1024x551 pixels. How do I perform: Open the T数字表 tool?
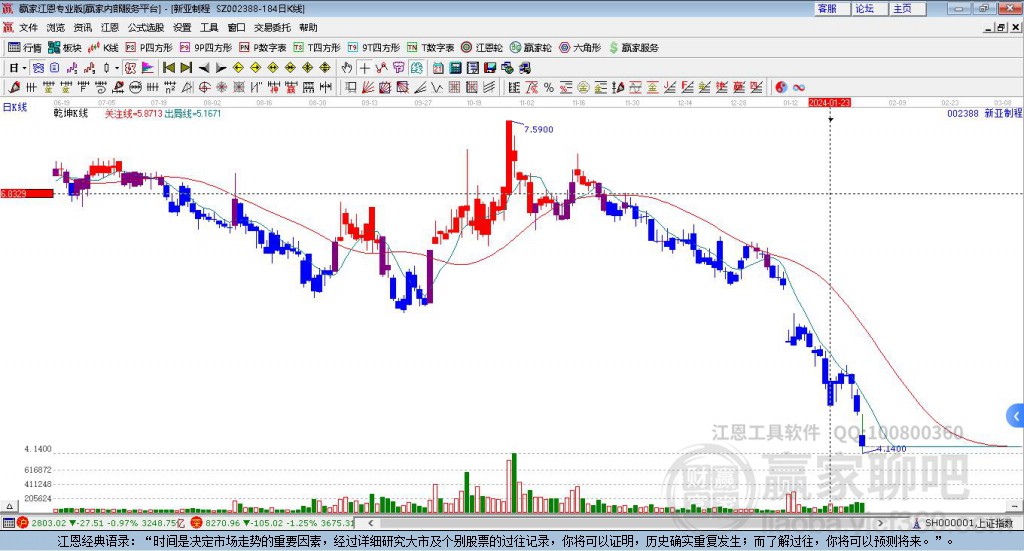[430, 48]
